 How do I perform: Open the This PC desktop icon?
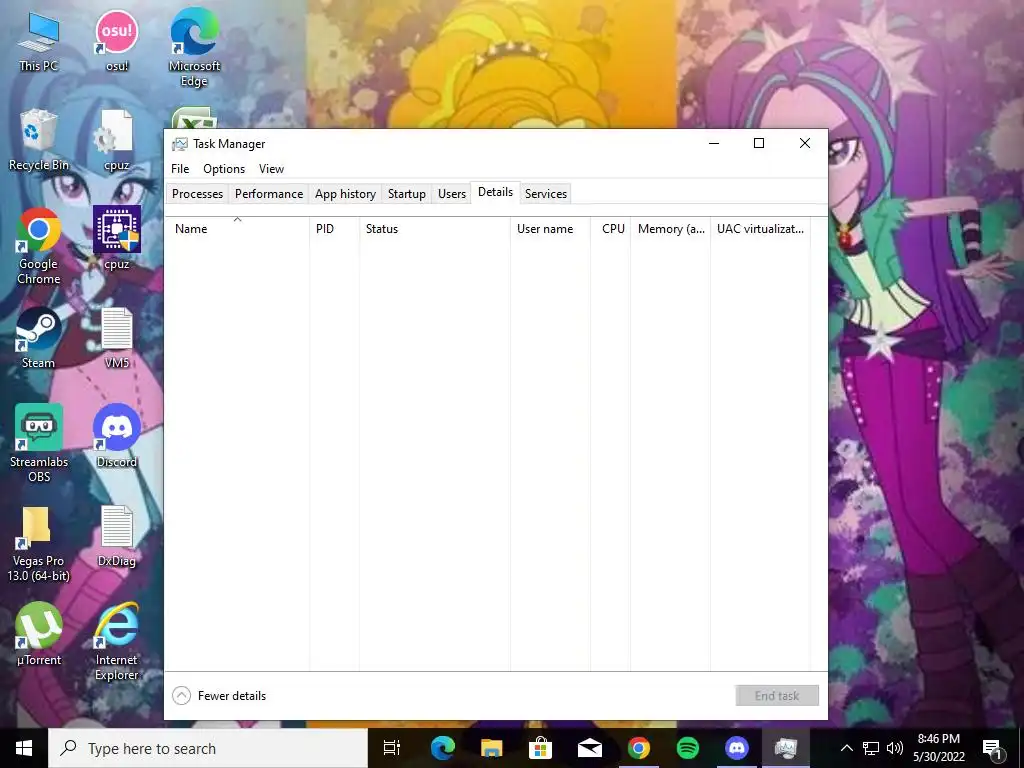(39, 41)
